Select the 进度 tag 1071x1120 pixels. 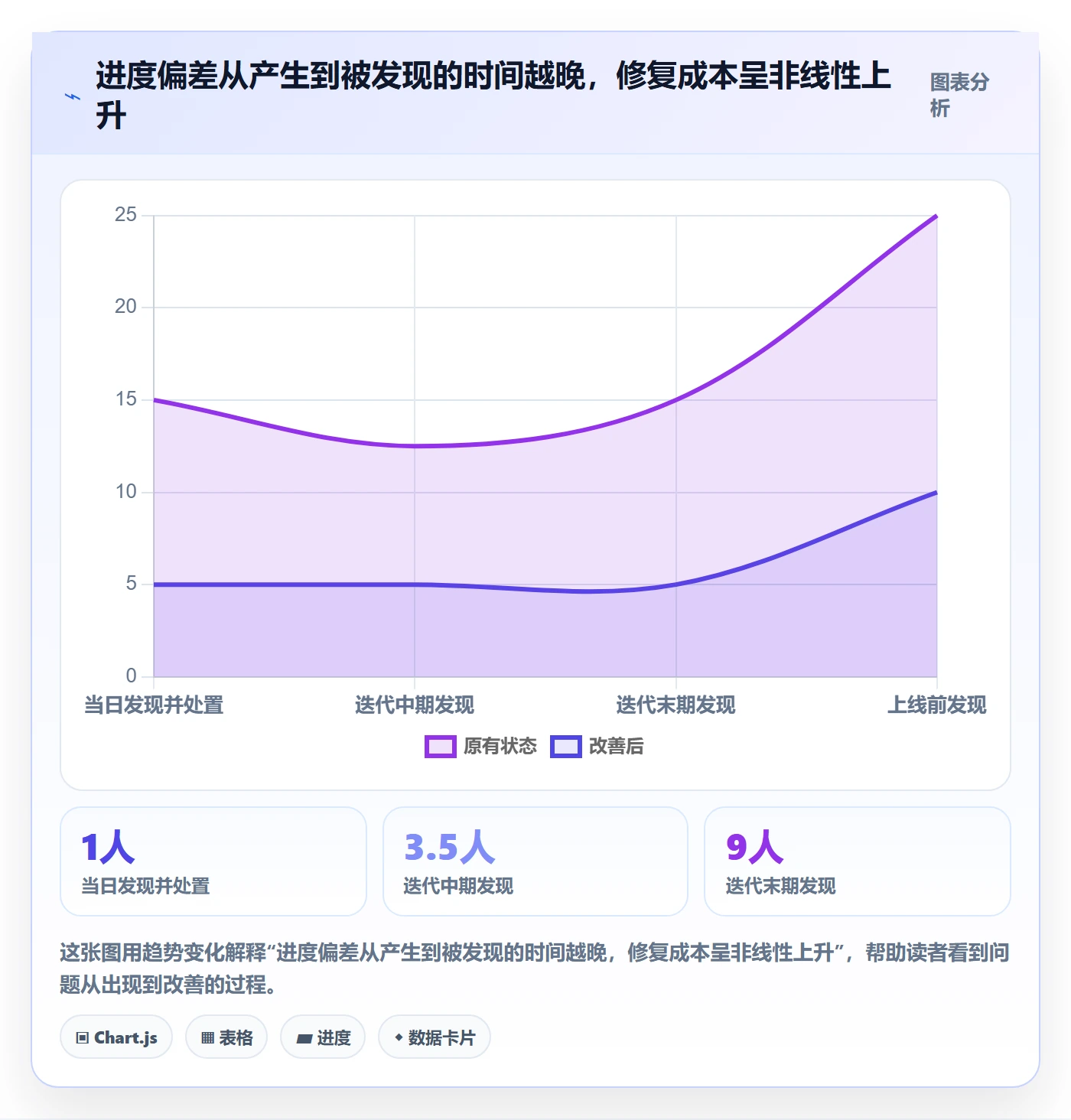point(323,1037)
